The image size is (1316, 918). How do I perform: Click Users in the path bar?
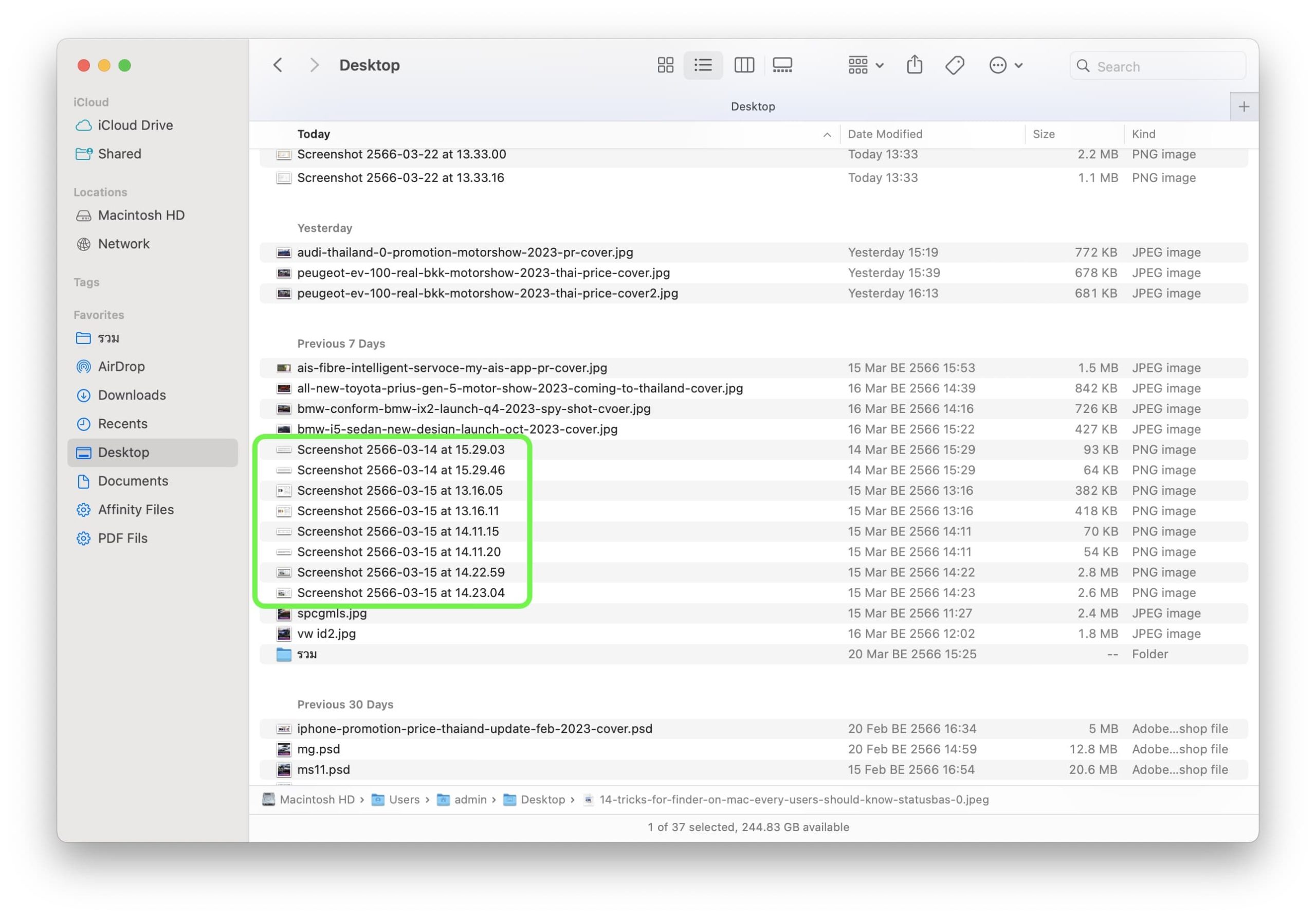click(404, 799)
